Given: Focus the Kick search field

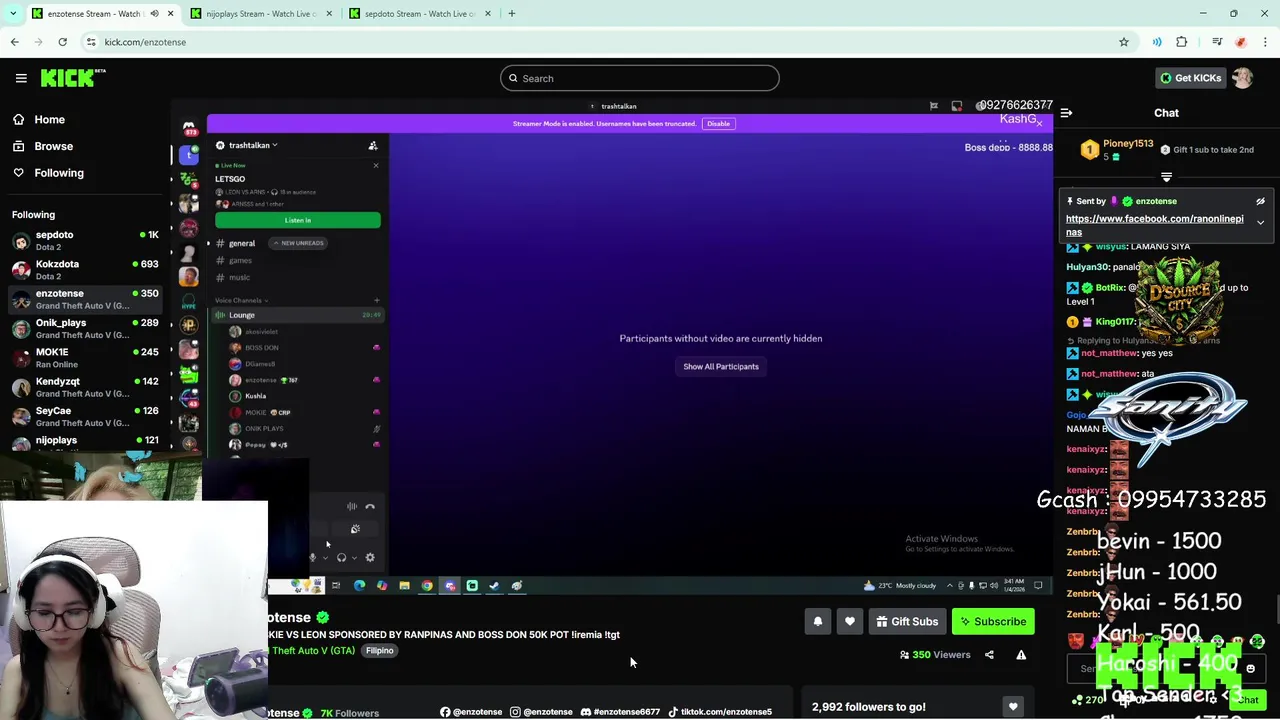Looking at the screenshot, I should pos(640,78).
